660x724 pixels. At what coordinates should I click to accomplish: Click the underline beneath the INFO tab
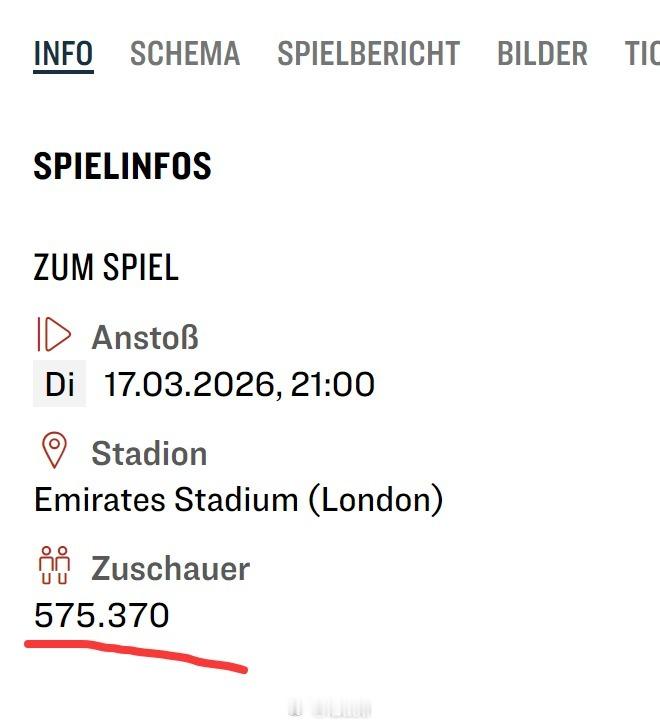63,72
